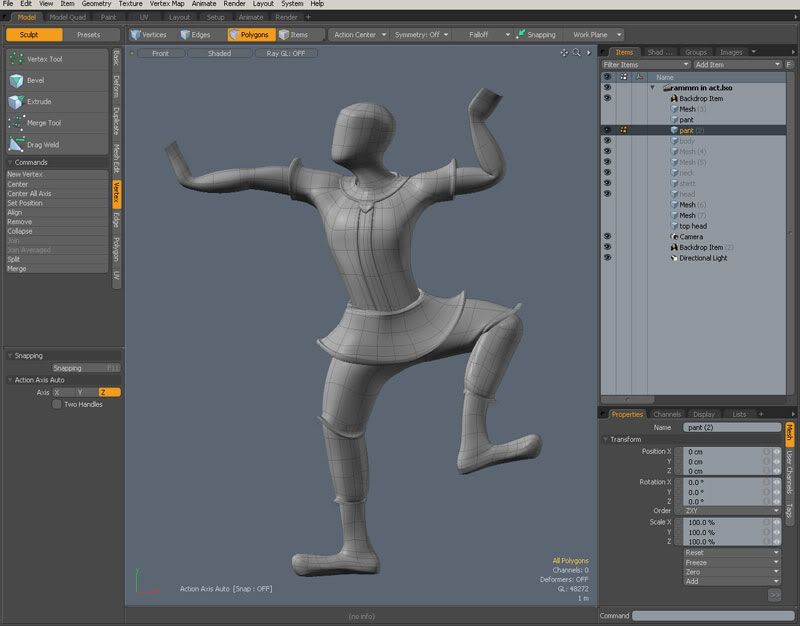Click the F button beside Add Item

789,65
